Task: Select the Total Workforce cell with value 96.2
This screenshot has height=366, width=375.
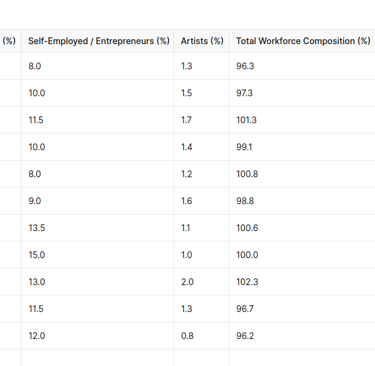Action: (302, 336)
